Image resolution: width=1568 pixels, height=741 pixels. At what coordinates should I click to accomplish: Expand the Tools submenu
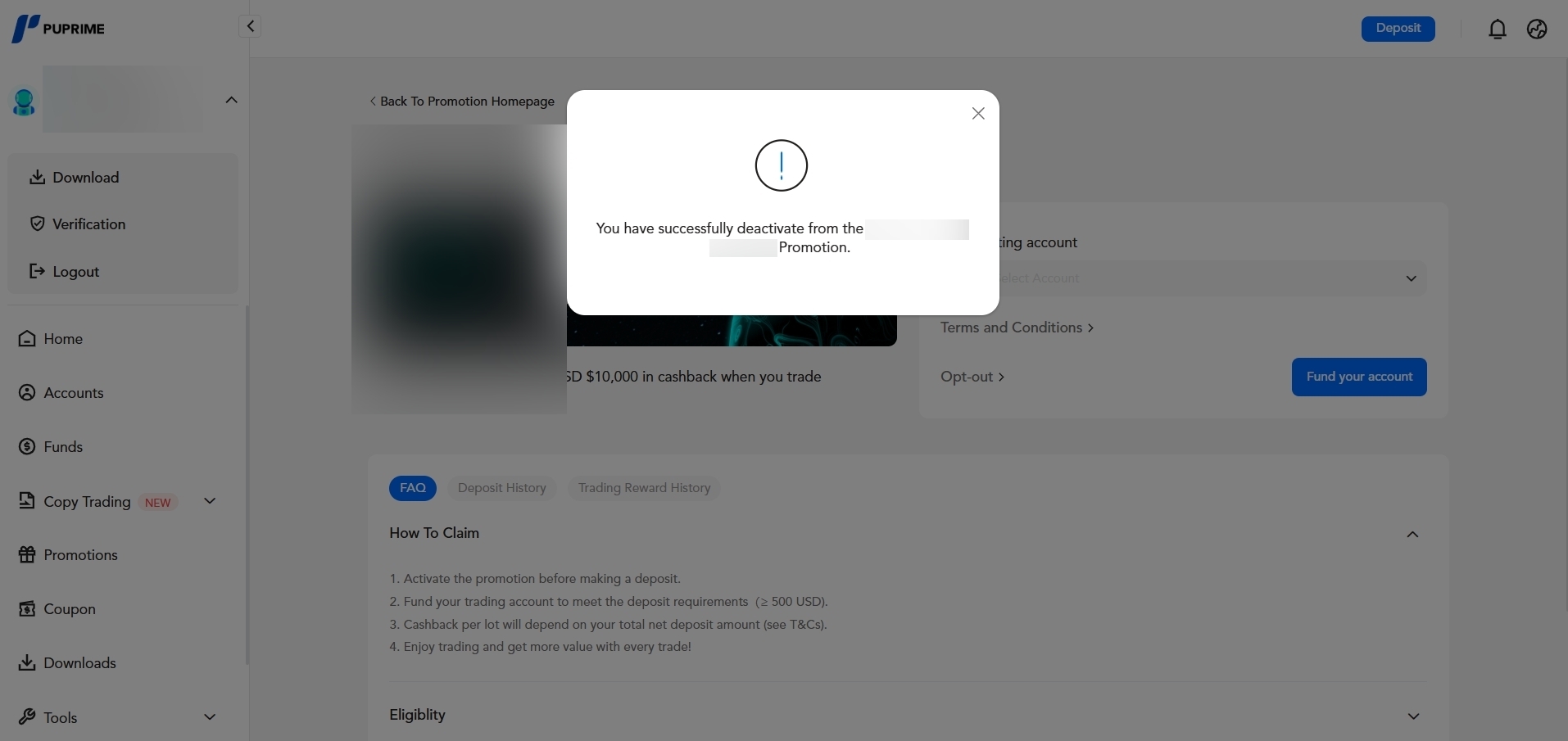[x=210, y=717]
